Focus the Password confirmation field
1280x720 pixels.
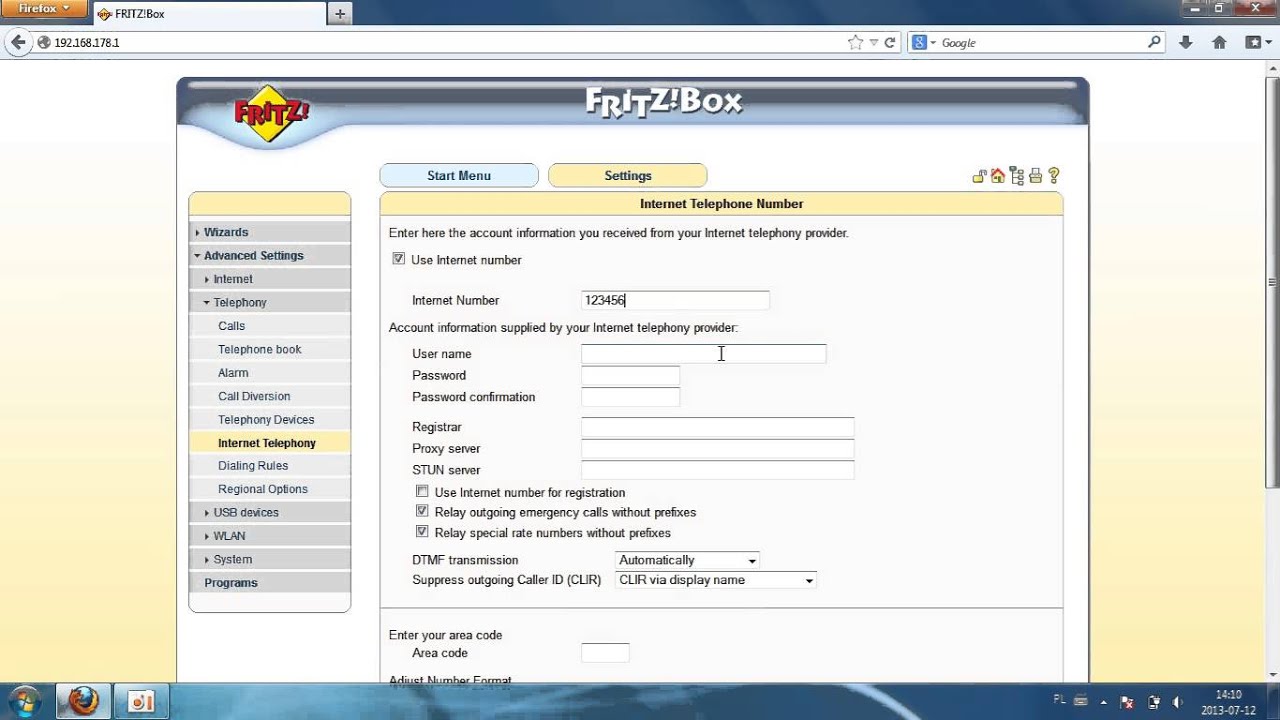(x=630, y=397)
